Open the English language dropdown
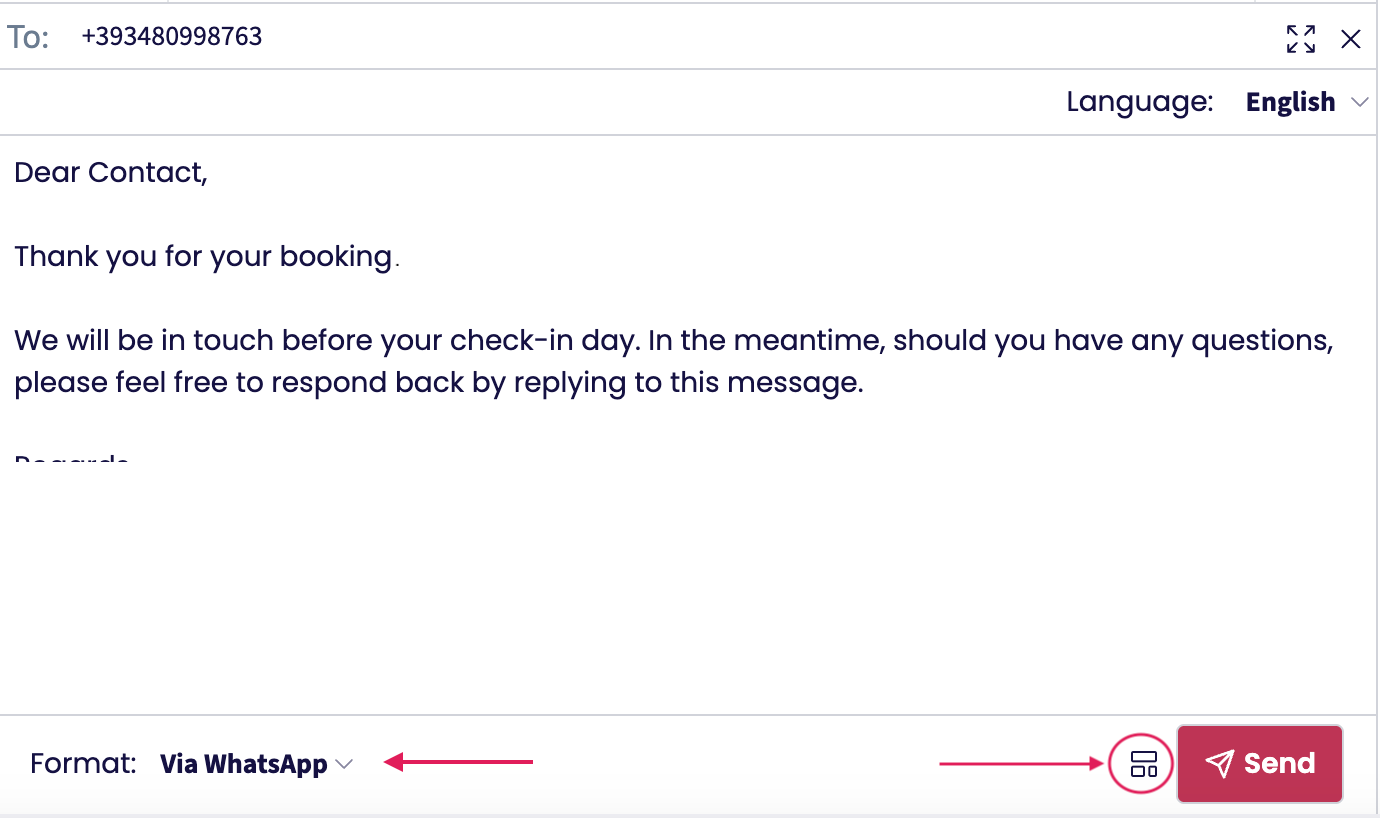Screen dimensions: 1380x818 coord(1290,102)
